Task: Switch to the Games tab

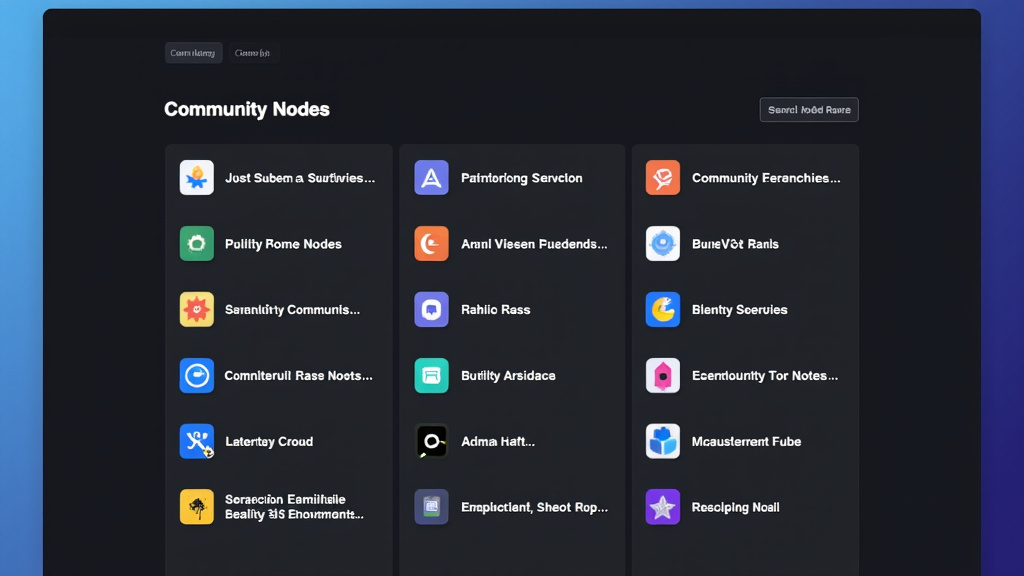Action: (253, 52)
